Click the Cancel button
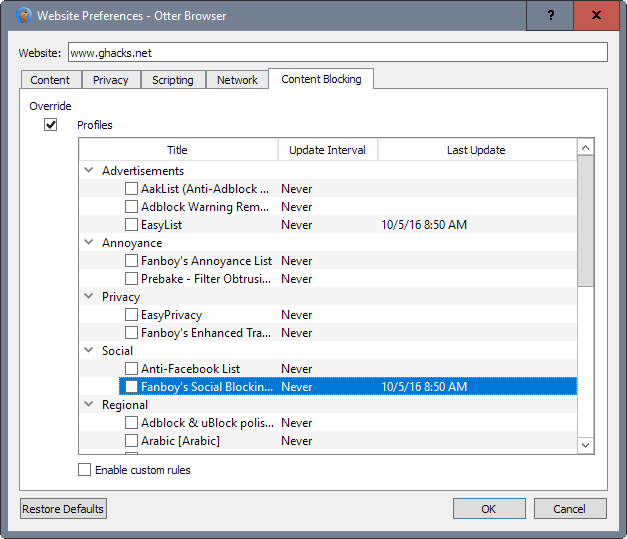627x539 pixels. [x=570, y=509]
